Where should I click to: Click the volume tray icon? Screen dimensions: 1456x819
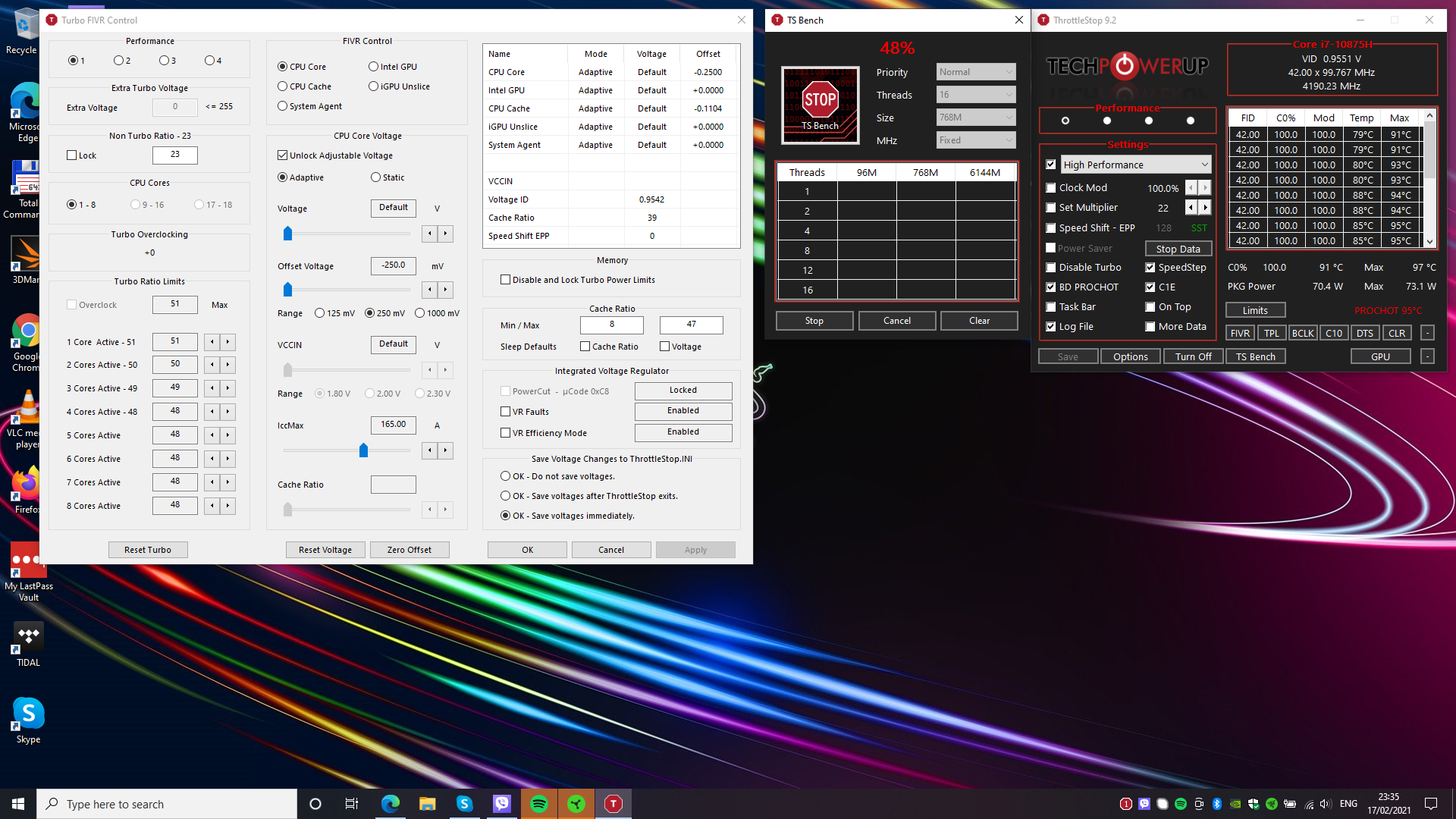point(1326,804)
